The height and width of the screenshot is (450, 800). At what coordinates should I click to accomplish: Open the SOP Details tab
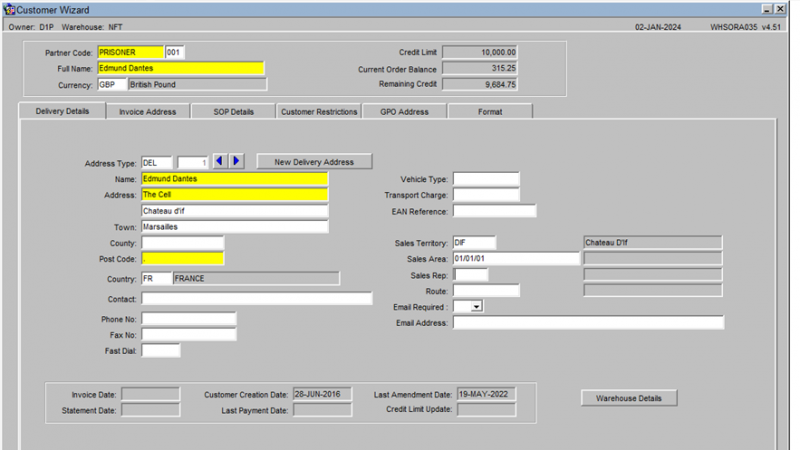(x=233, y=111)
